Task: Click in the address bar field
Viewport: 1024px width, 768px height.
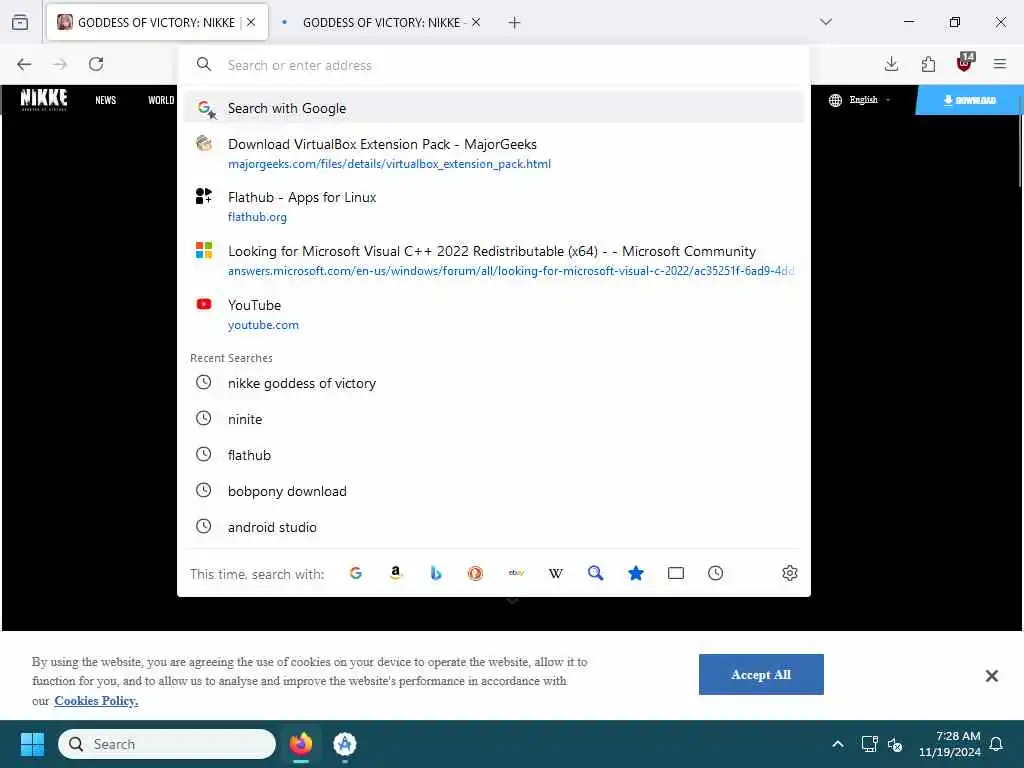Action: 494,65
